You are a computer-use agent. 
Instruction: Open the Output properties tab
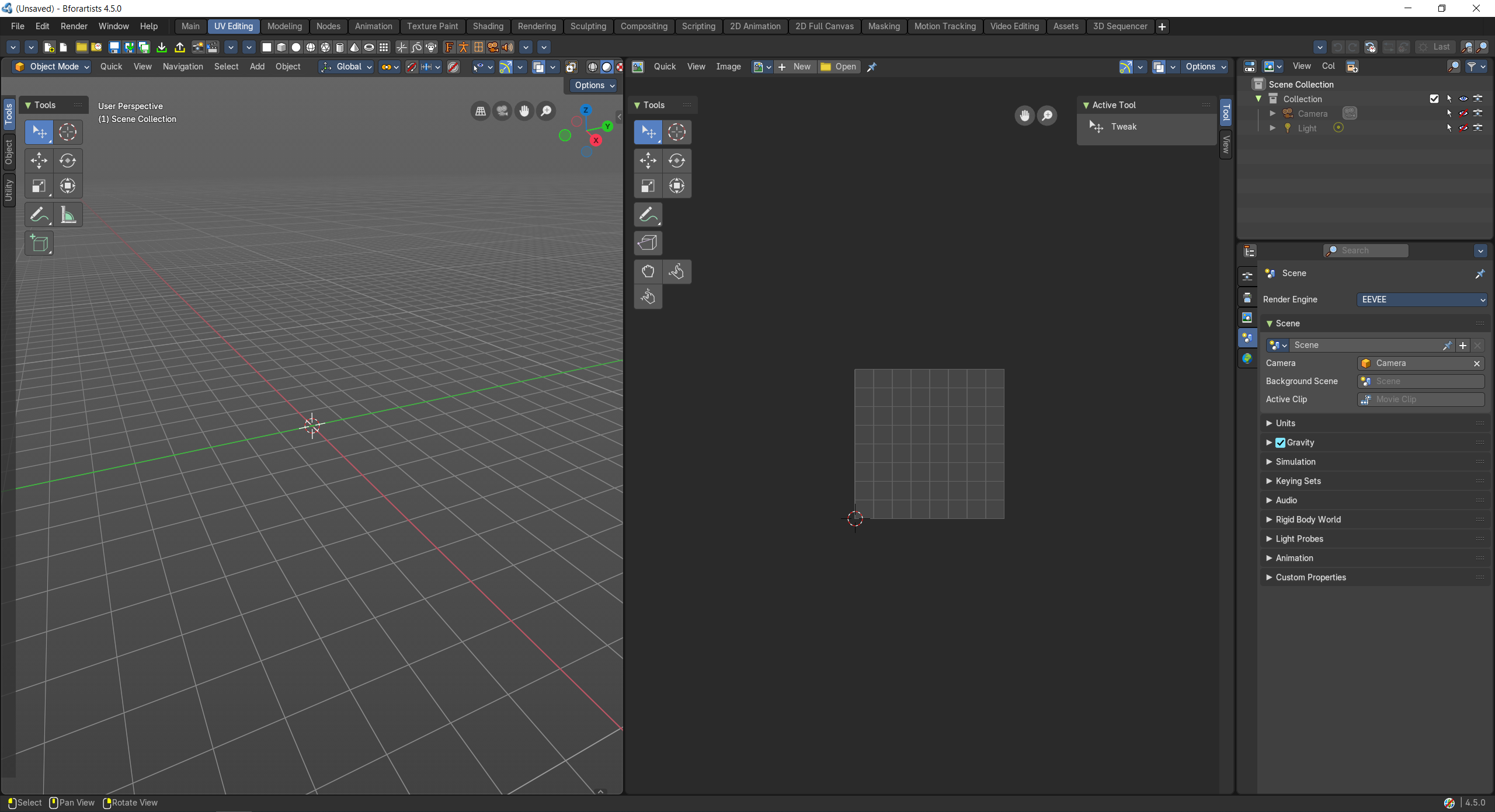click(1247, 298)
